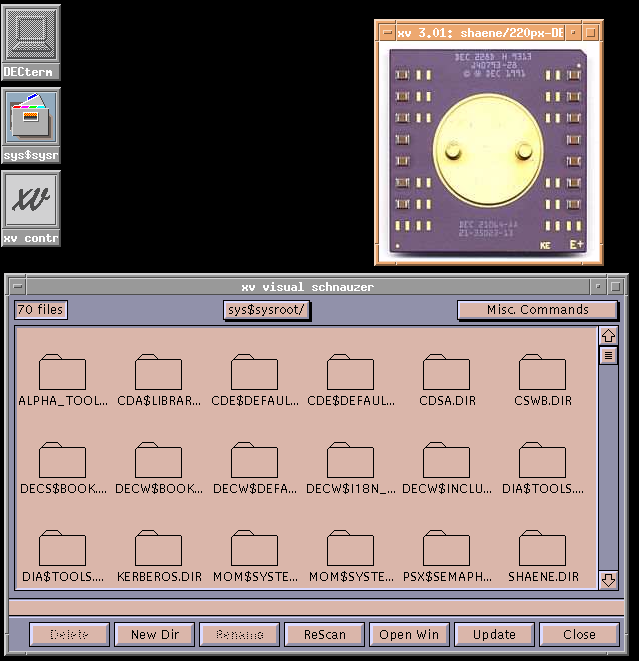This screenshot has width=639, height=661.
Task: Open the schnauzer window menu button
Action: pyautogui.click(x=17, y=287)
